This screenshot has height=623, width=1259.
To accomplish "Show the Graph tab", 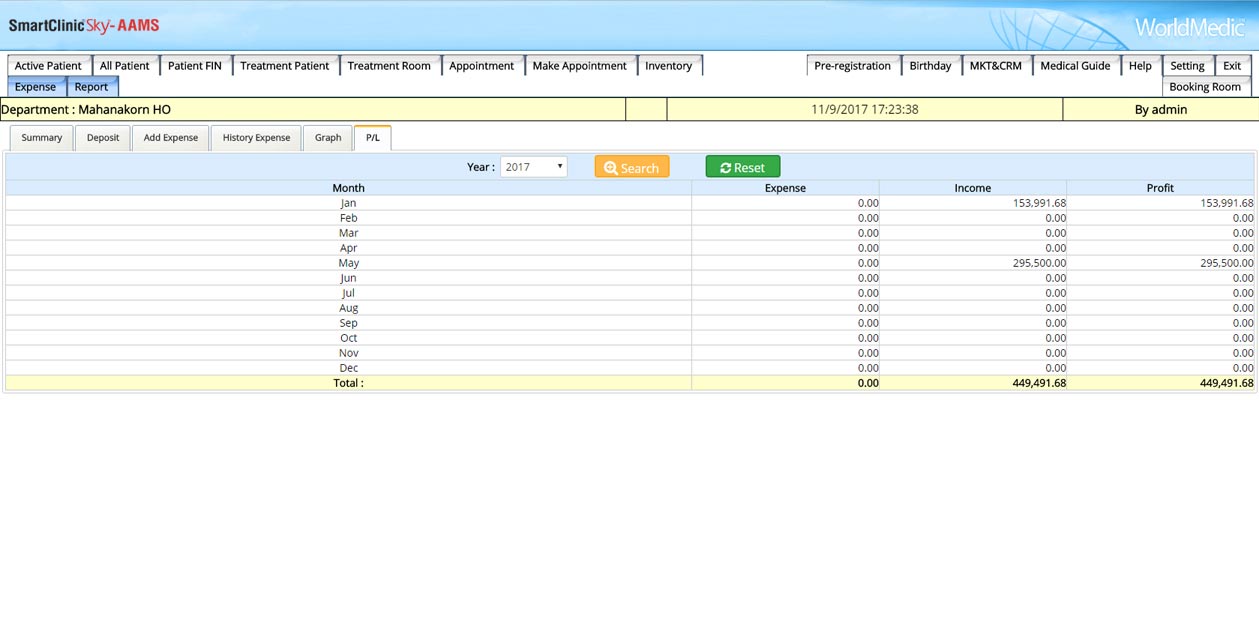I will [x=328, y=138].
